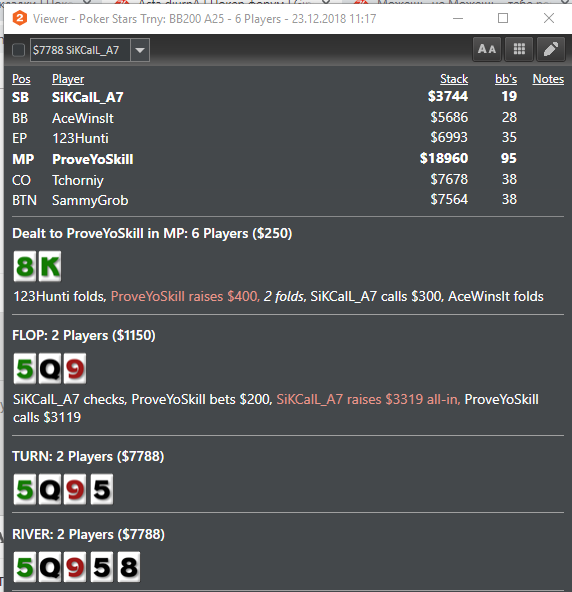The image size is (572, 592).
Task: Open the Notes column header
Action: pyautogui.click(x=548, y=79)
